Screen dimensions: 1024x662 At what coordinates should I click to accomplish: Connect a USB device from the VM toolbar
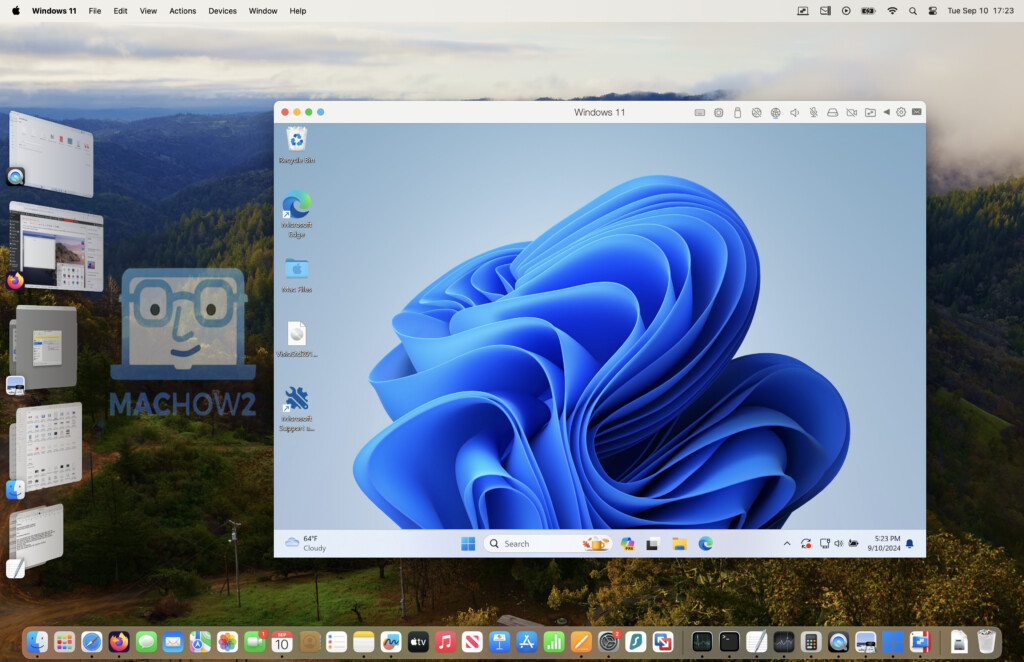[737, 112]
